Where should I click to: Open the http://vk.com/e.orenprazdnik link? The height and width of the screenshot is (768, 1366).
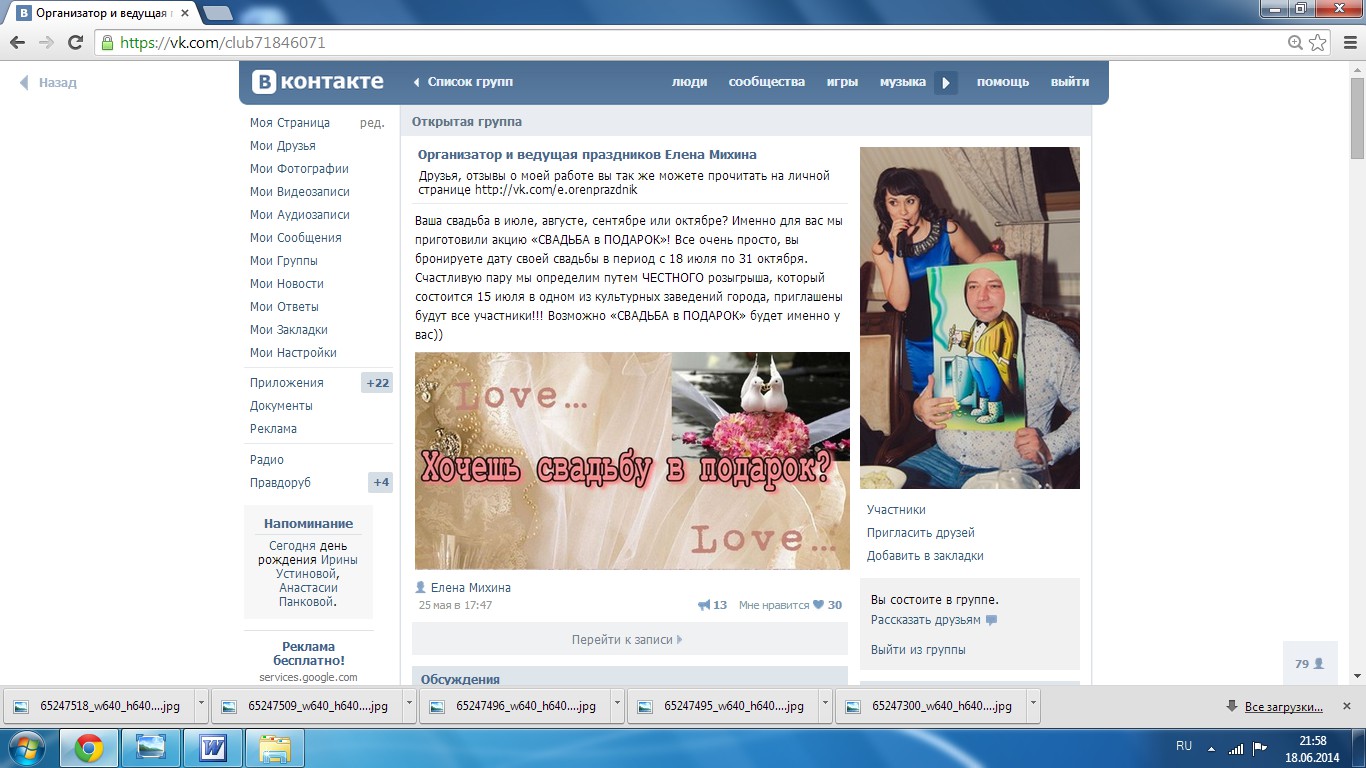click(x=556, y=190)
